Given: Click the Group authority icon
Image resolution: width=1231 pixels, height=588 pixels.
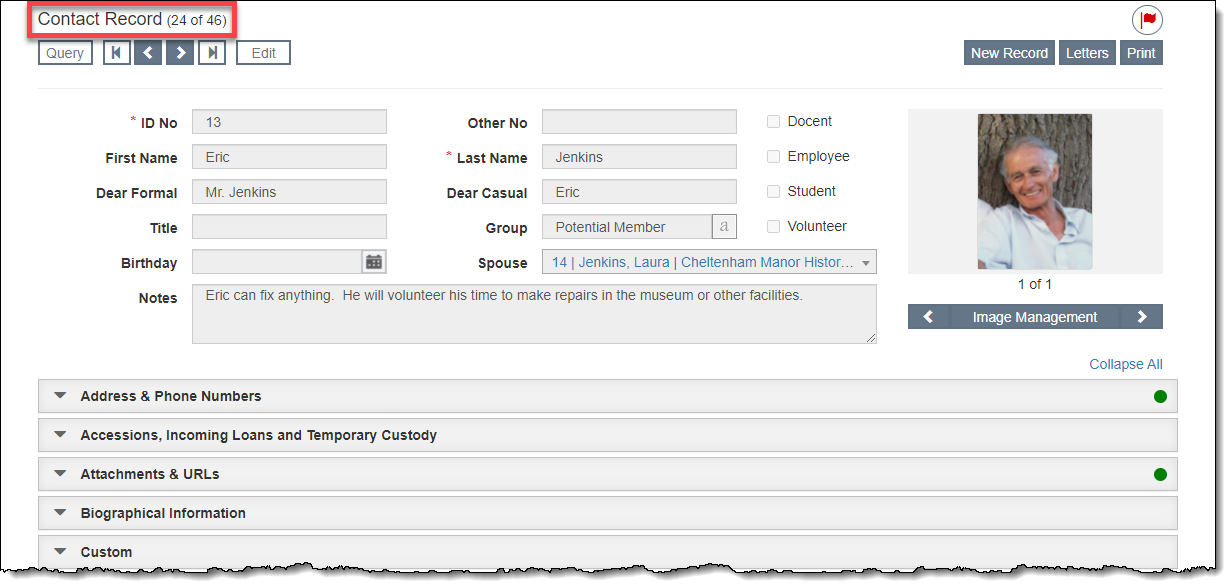Looking at the screenshot, I should [724, 227].
